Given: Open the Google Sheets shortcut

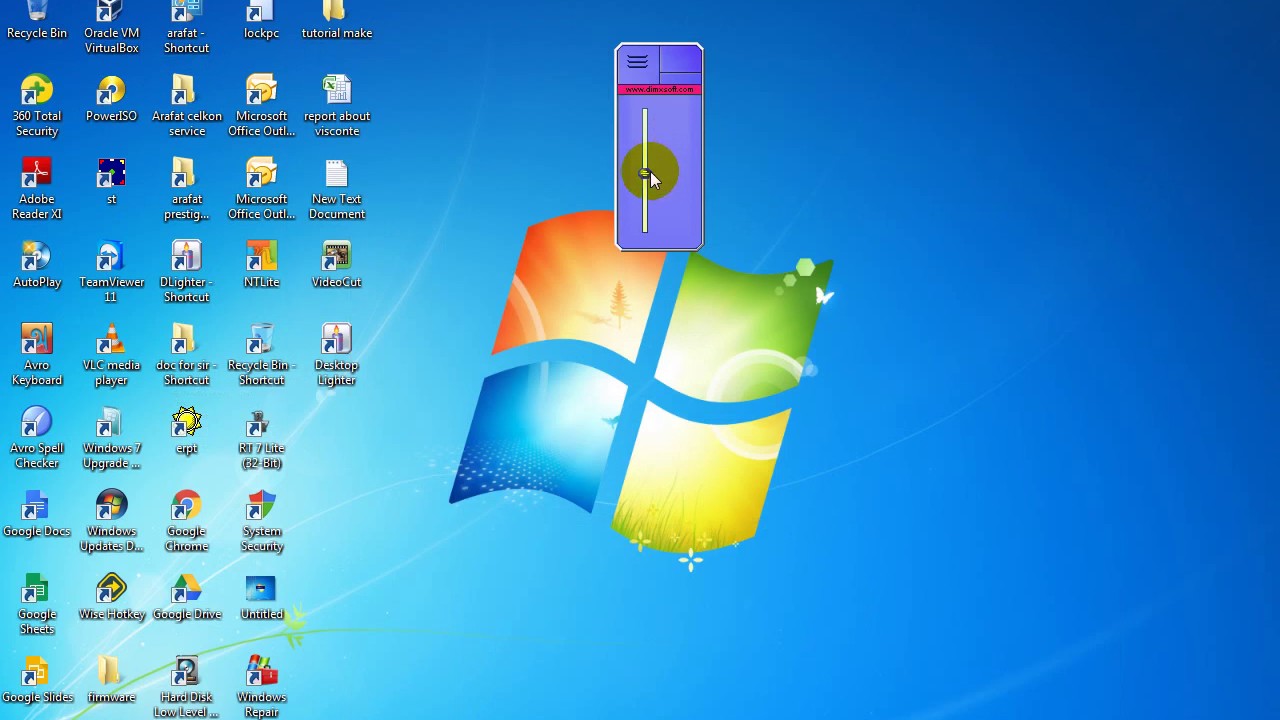Looking at the screenshot, I should tap(37, 603).
